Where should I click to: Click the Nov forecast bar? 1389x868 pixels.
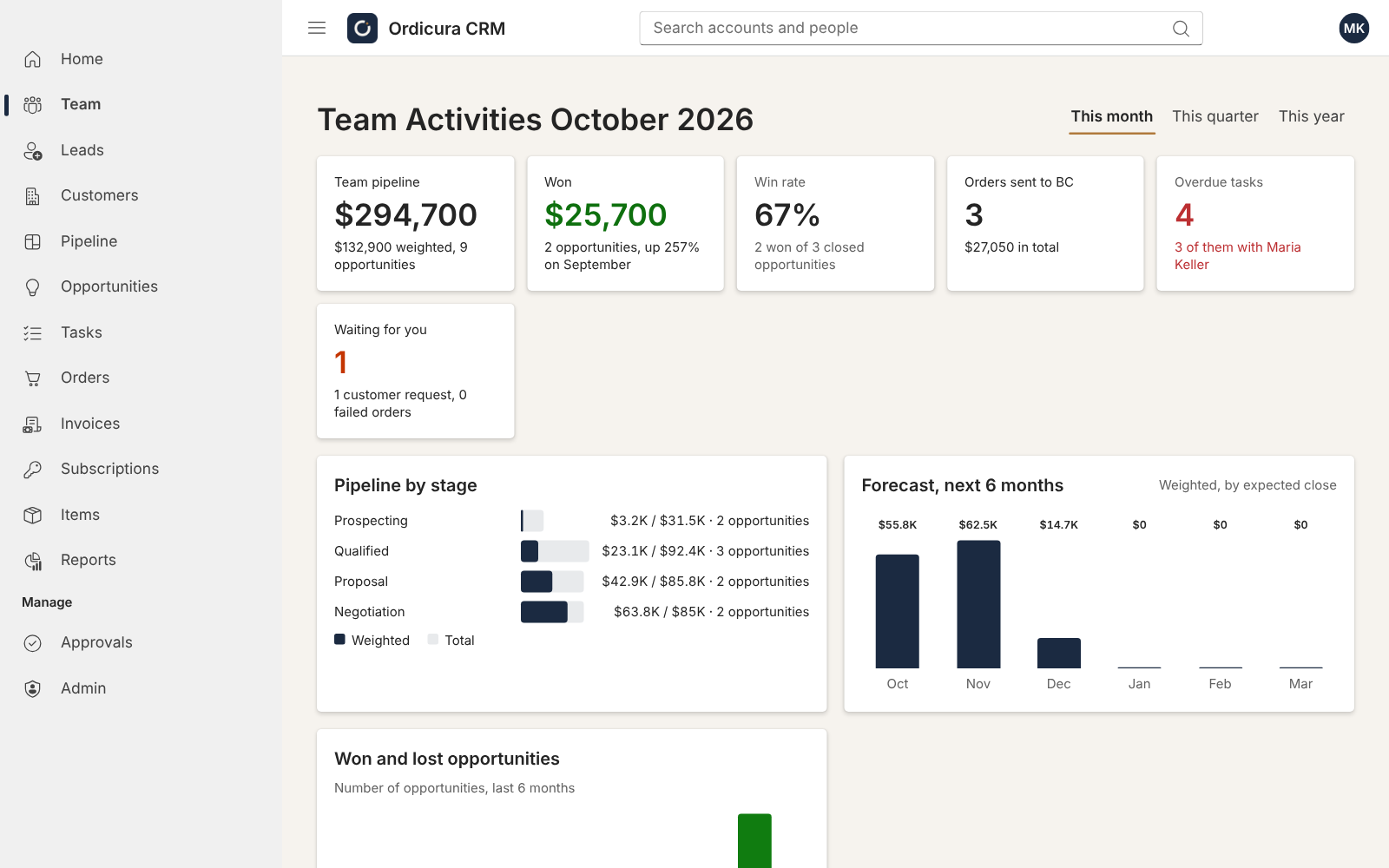tap(978, 604)
